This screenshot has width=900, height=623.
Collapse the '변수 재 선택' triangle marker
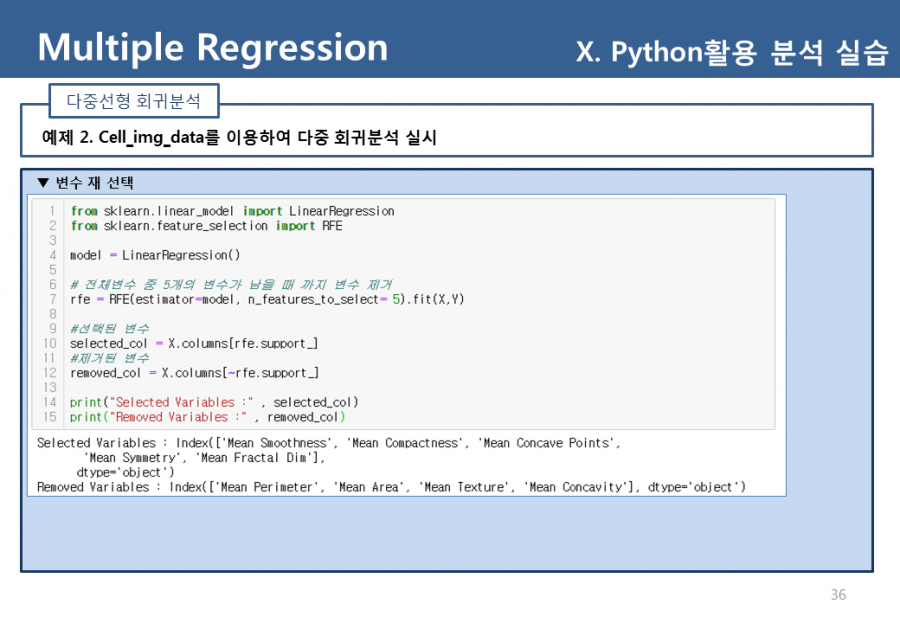(43, 183)
